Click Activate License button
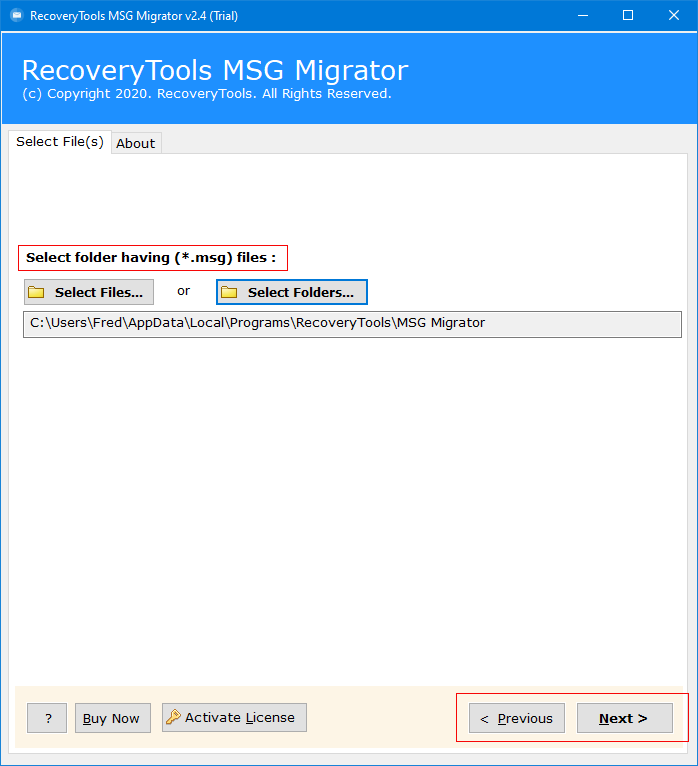This screenshot has height=766, width=698. click(234, 717)
